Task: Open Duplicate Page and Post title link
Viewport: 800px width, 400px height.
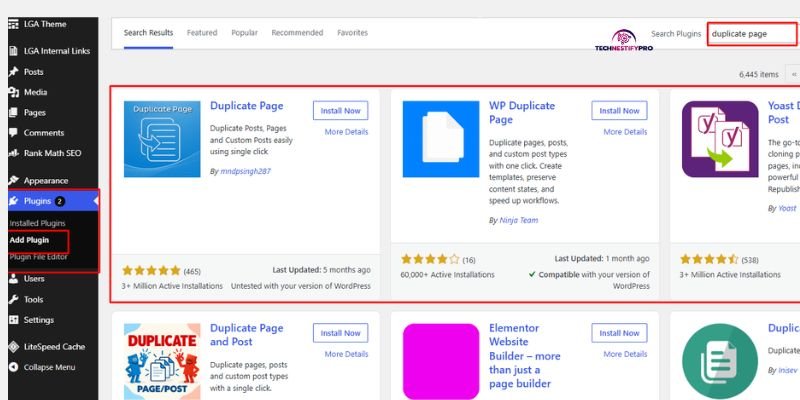Action: point(246,335)
